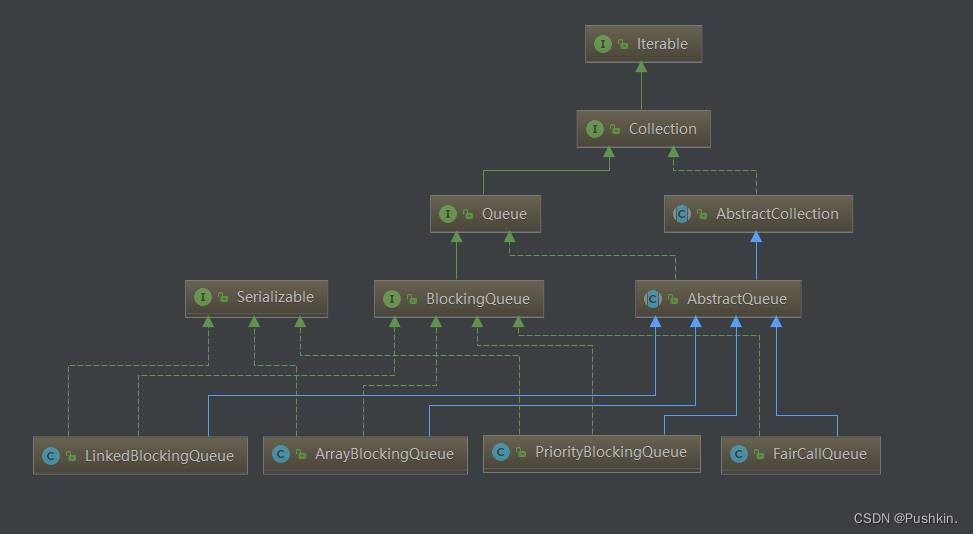
Task: Select the LinkedBlockingQueue node label
Action: 159,456
